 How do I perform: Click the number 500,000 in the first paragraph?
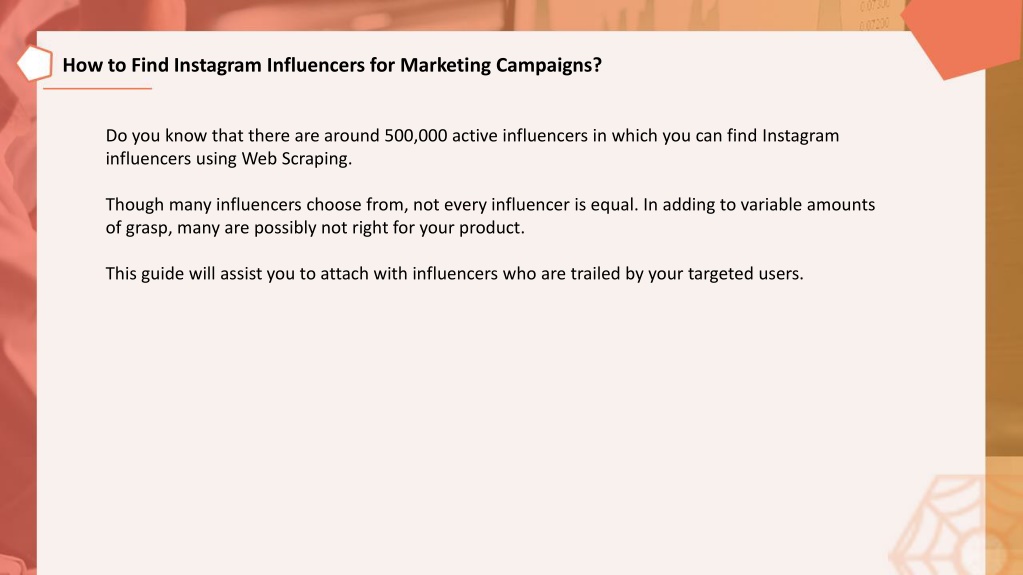(x=416, y=136)
